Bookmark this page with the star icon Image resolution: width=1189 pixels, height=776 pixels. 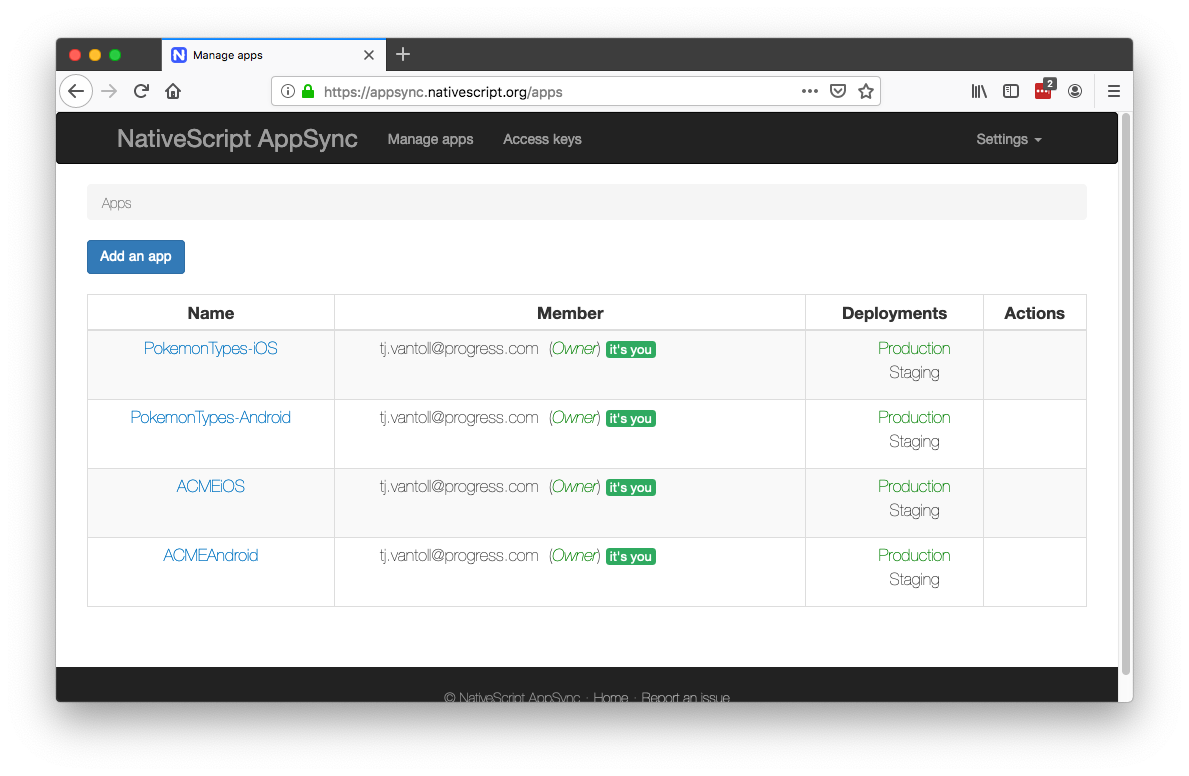tap(866, 91)
